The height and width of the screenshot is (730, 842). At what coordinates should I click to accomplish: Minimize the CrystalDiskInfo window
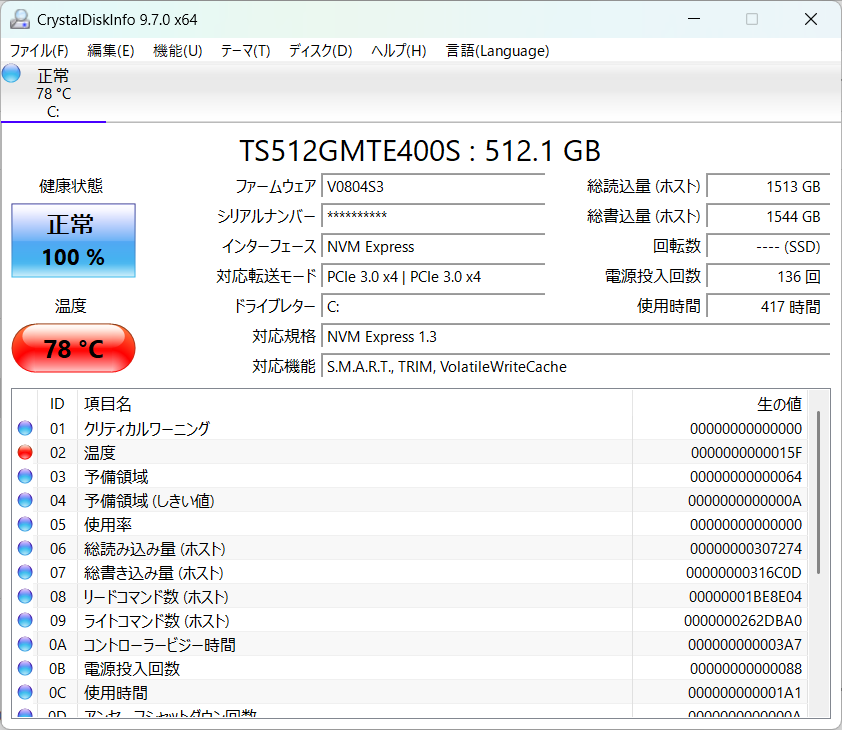694,19
